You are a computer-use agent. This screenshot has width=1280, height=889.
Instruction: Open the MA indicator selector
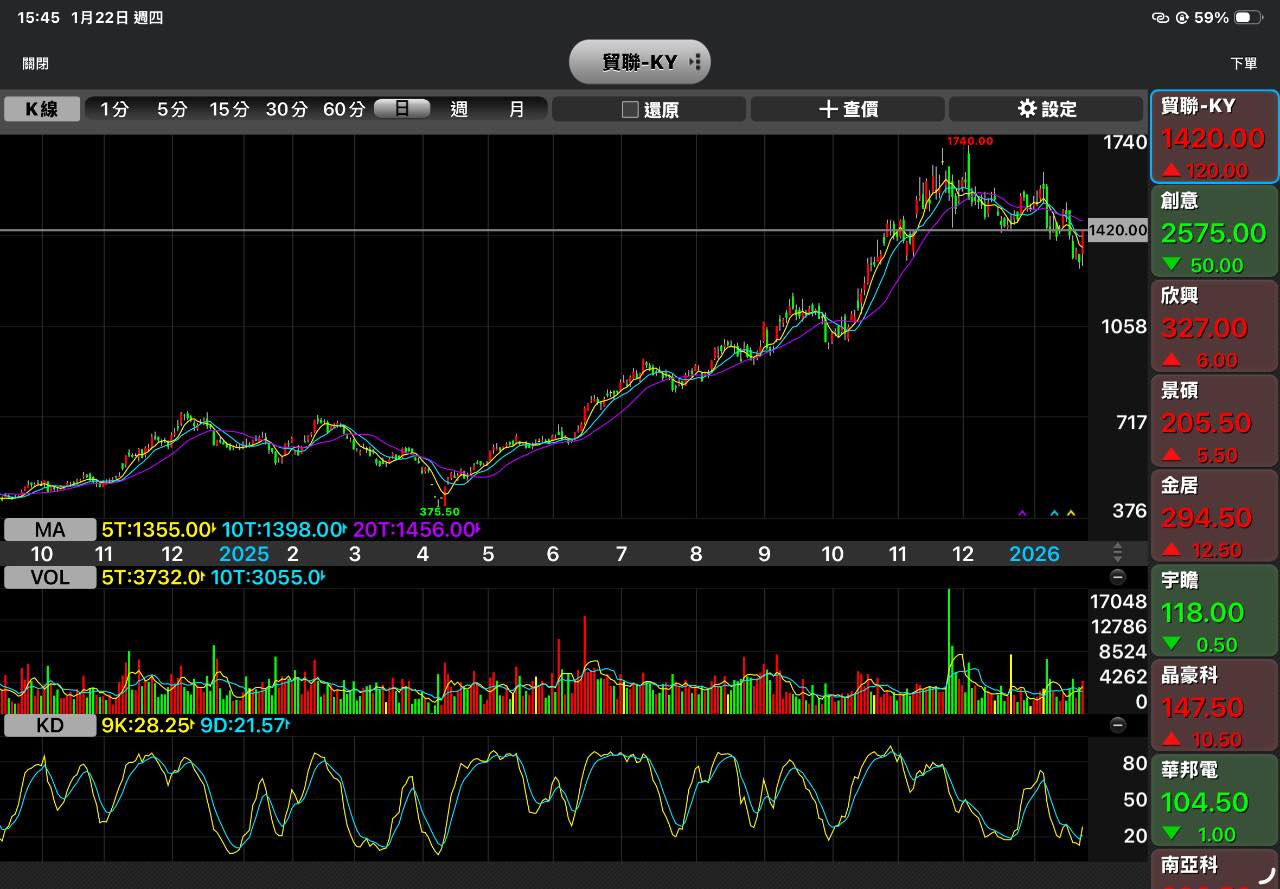(50, 530)
